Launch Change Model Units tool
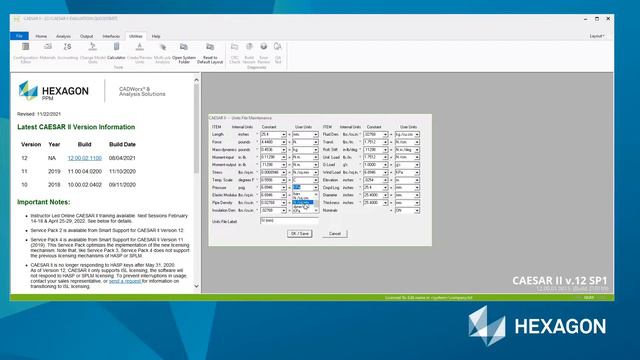Viewport: 640px width, 360px height. point(93,53)
